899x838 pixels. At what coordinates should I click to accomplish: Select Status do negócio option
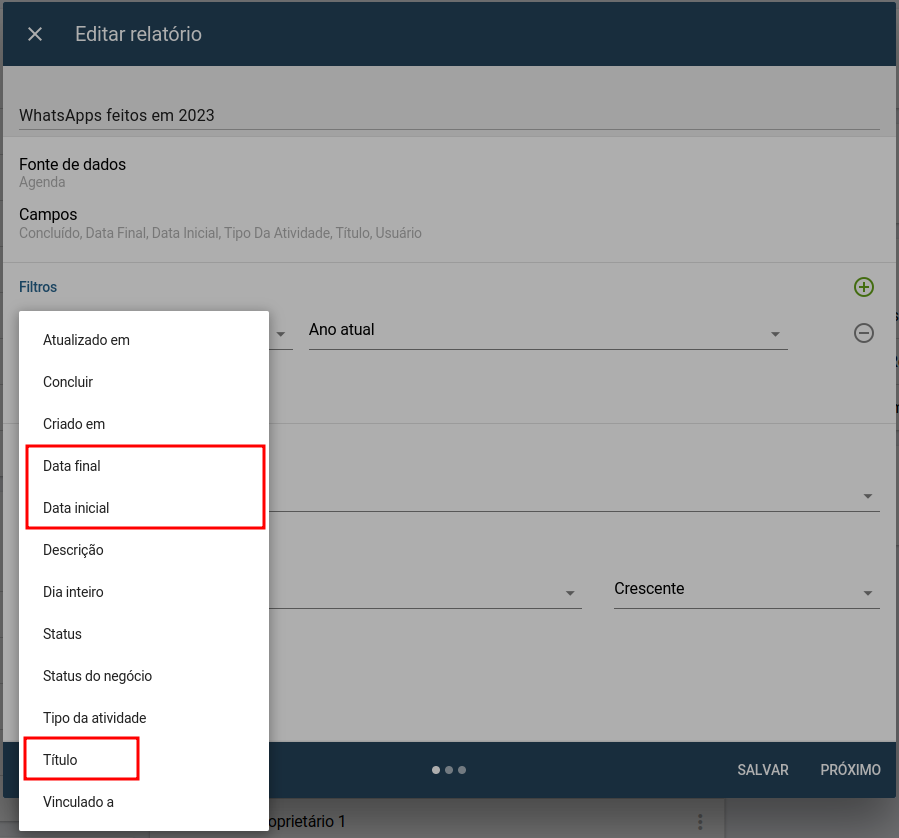144,676
